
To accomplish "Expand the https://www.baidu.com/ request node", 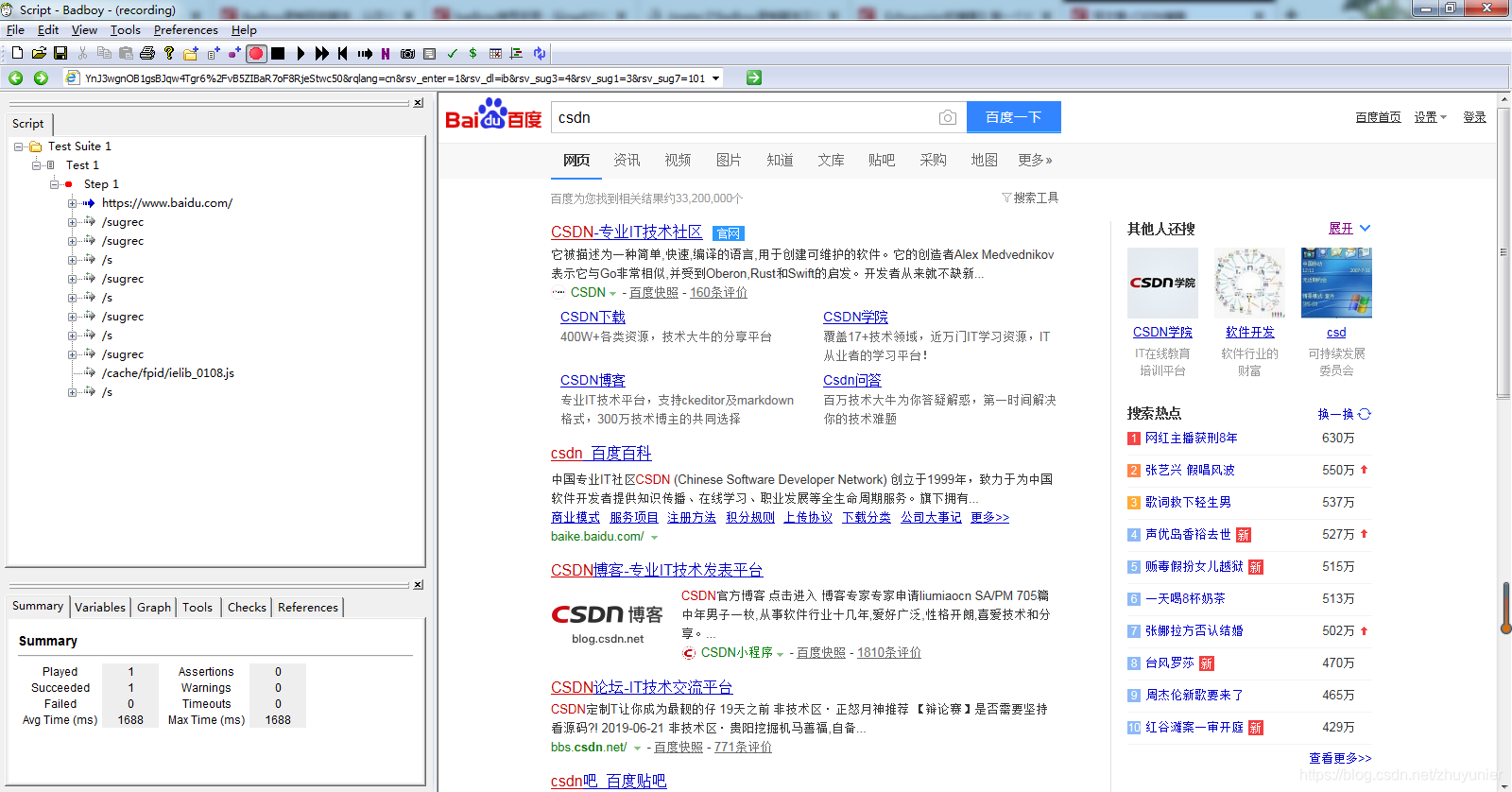I will point(72,203).
